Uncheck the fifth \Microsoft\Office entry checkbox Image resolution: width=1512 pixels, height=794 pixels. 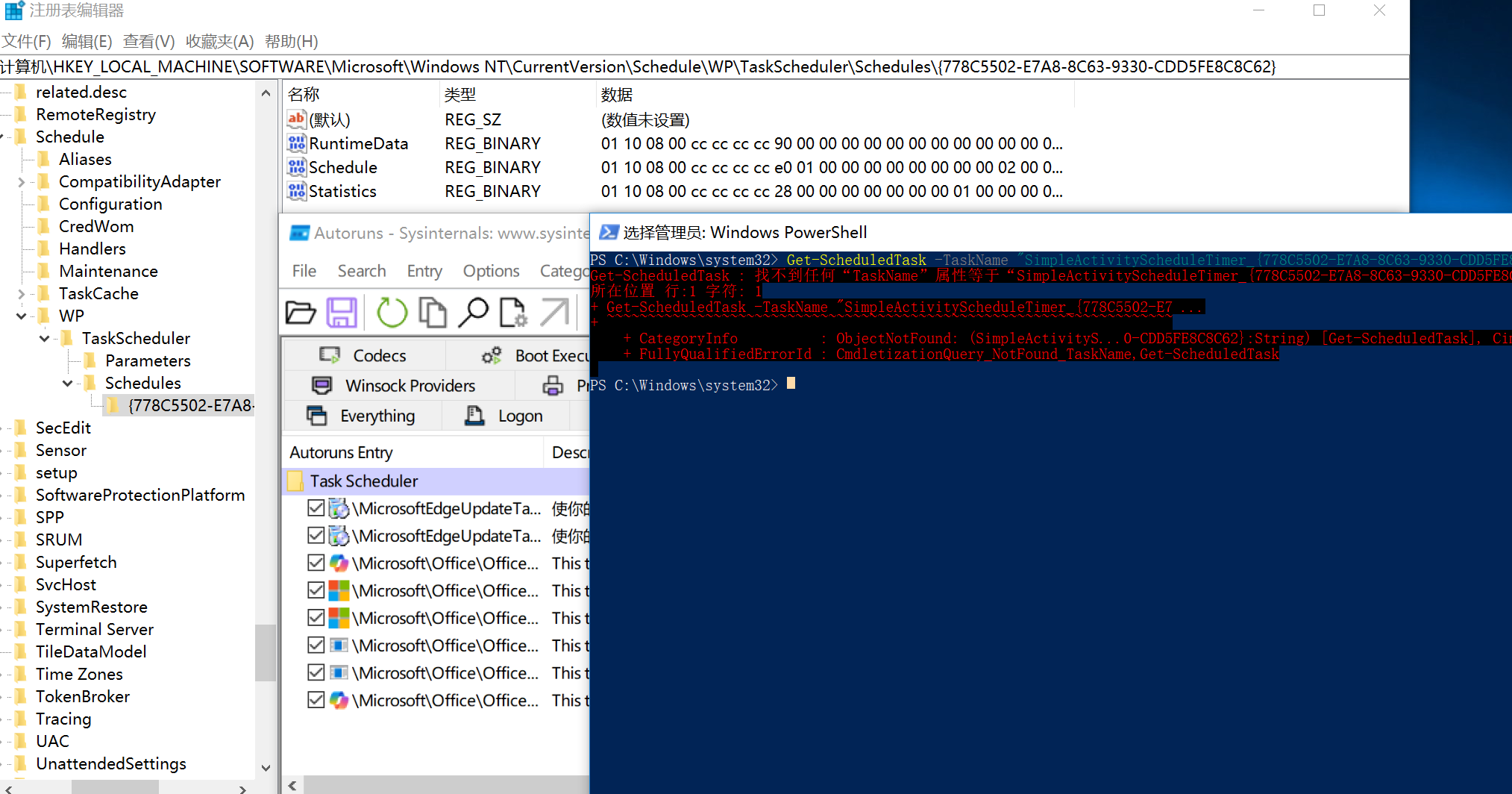tap(316, 673)
